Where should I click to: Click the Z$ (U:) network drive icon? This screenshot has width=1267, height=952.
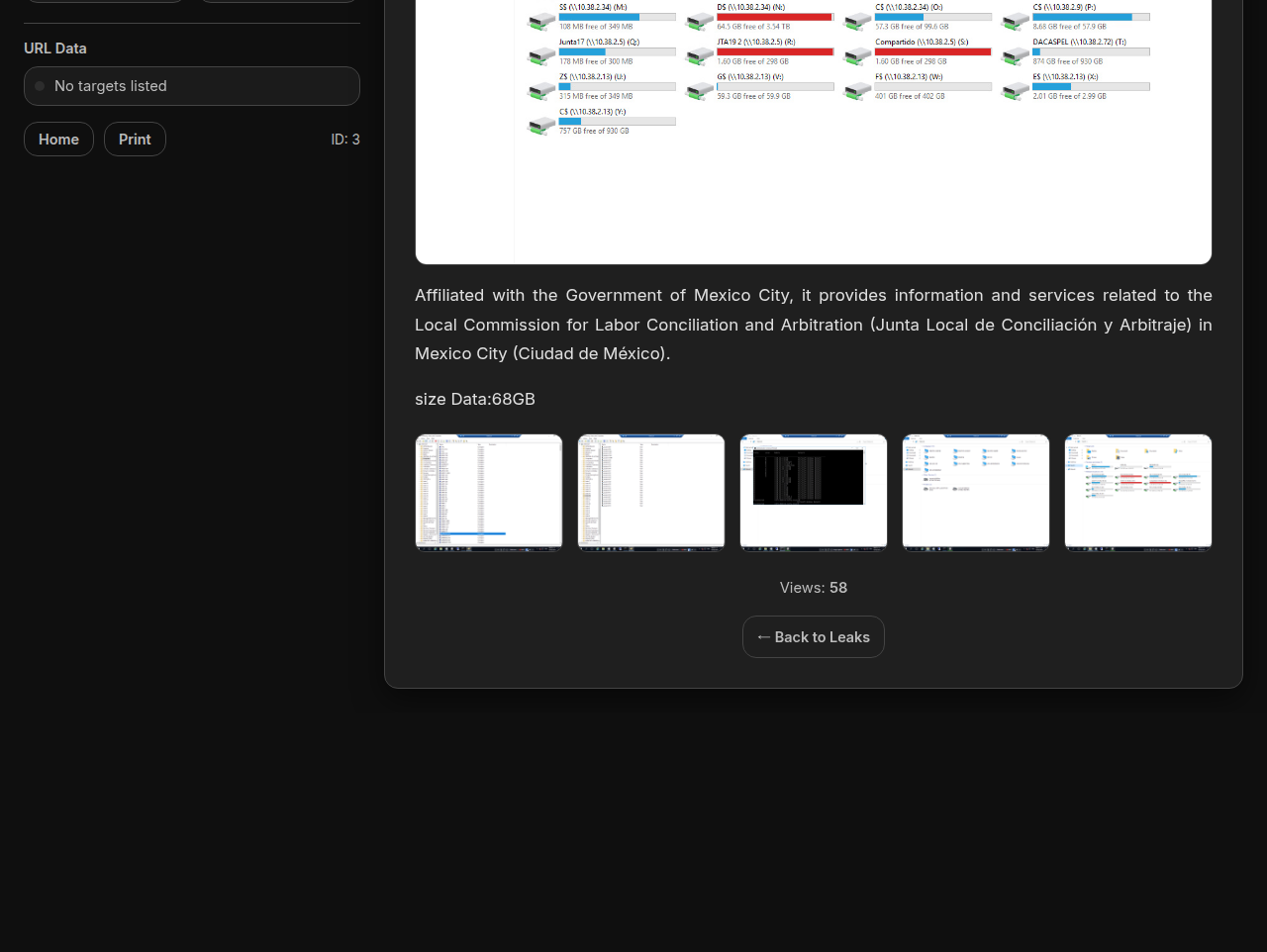[540, 91]
